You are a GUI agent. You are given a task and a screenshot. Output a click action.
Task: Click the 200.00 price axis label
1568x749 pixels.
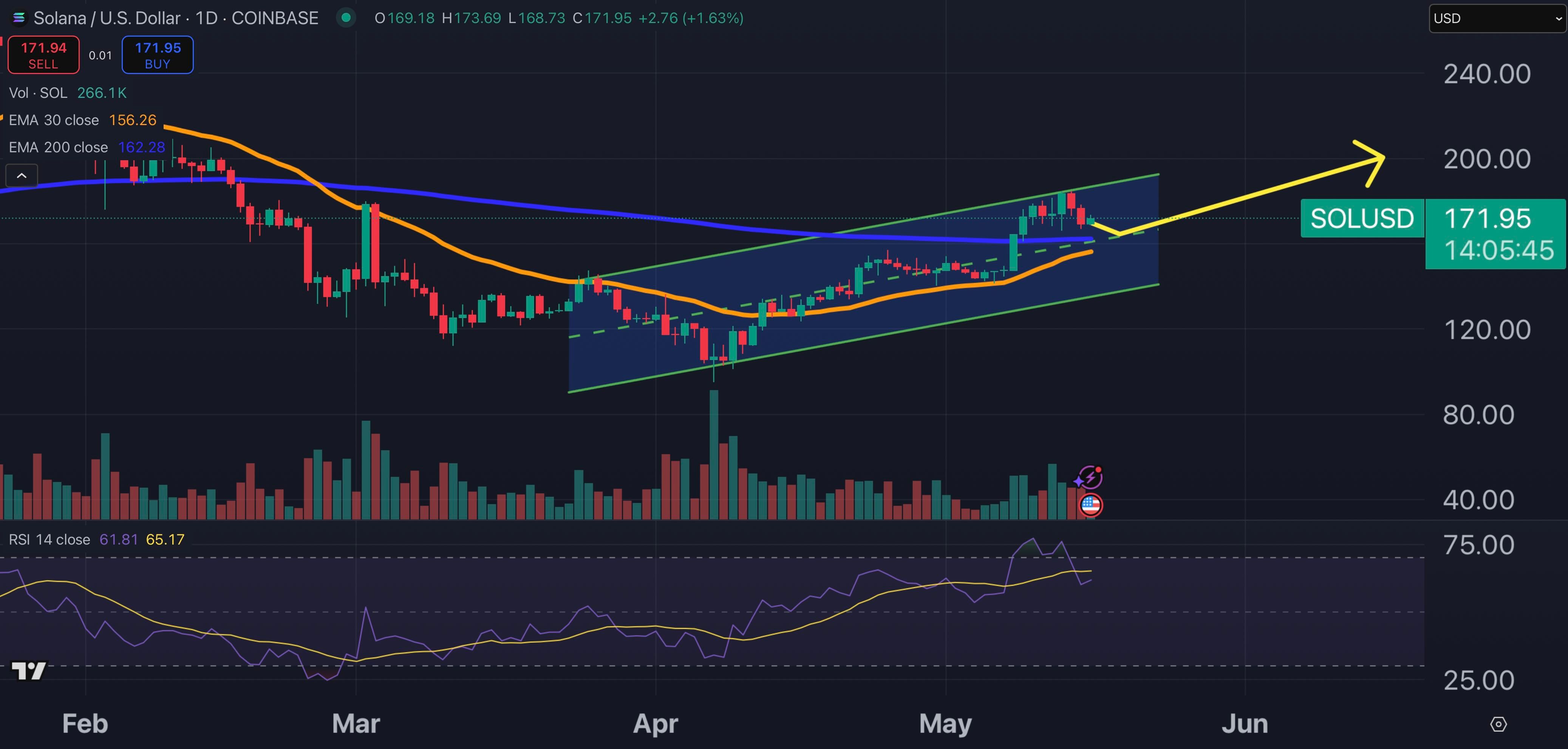pos(1486,159)
